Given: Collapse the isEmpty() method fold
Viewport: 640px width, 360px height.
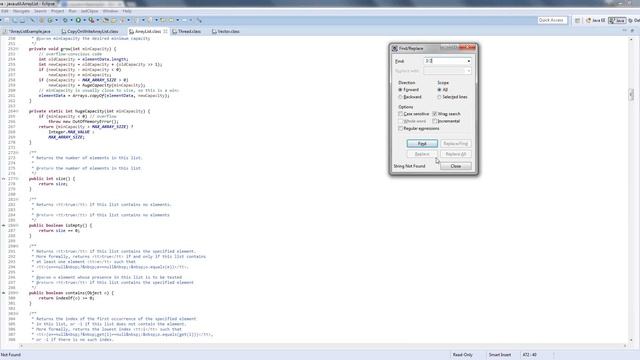Looking at the screenshot, I should click(x=17, y=225).
